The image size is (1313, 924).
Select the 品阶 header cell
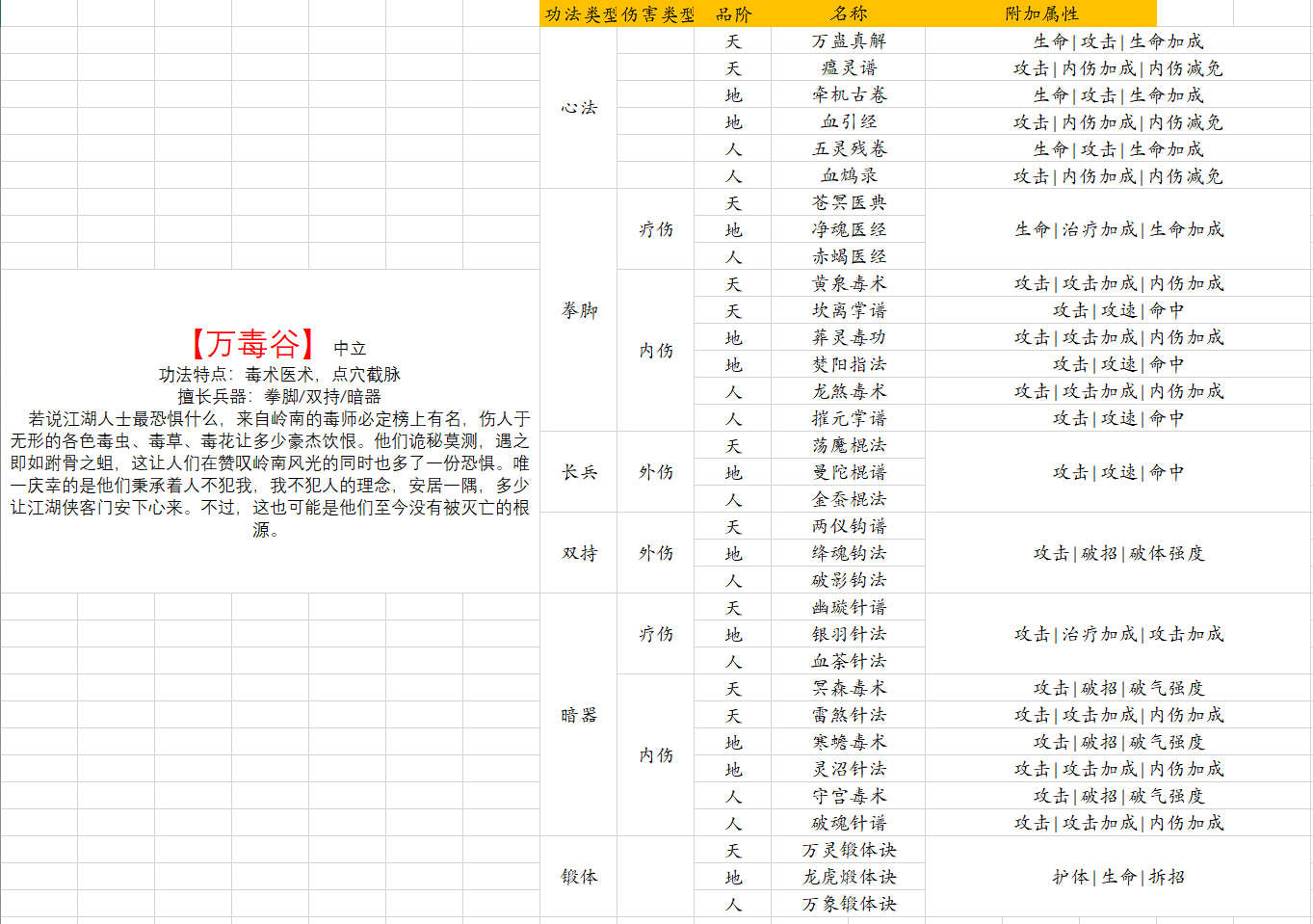point(733,13)
